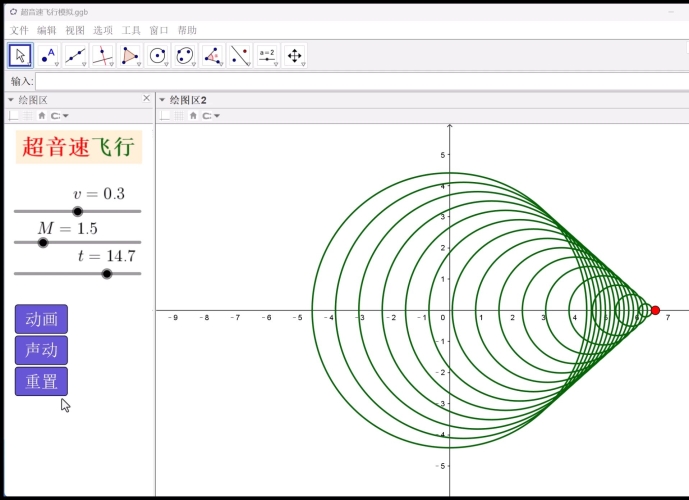Screen dimensions: 689x500
Task: Select the Perpendicular line tool
Action: (103, 56)
